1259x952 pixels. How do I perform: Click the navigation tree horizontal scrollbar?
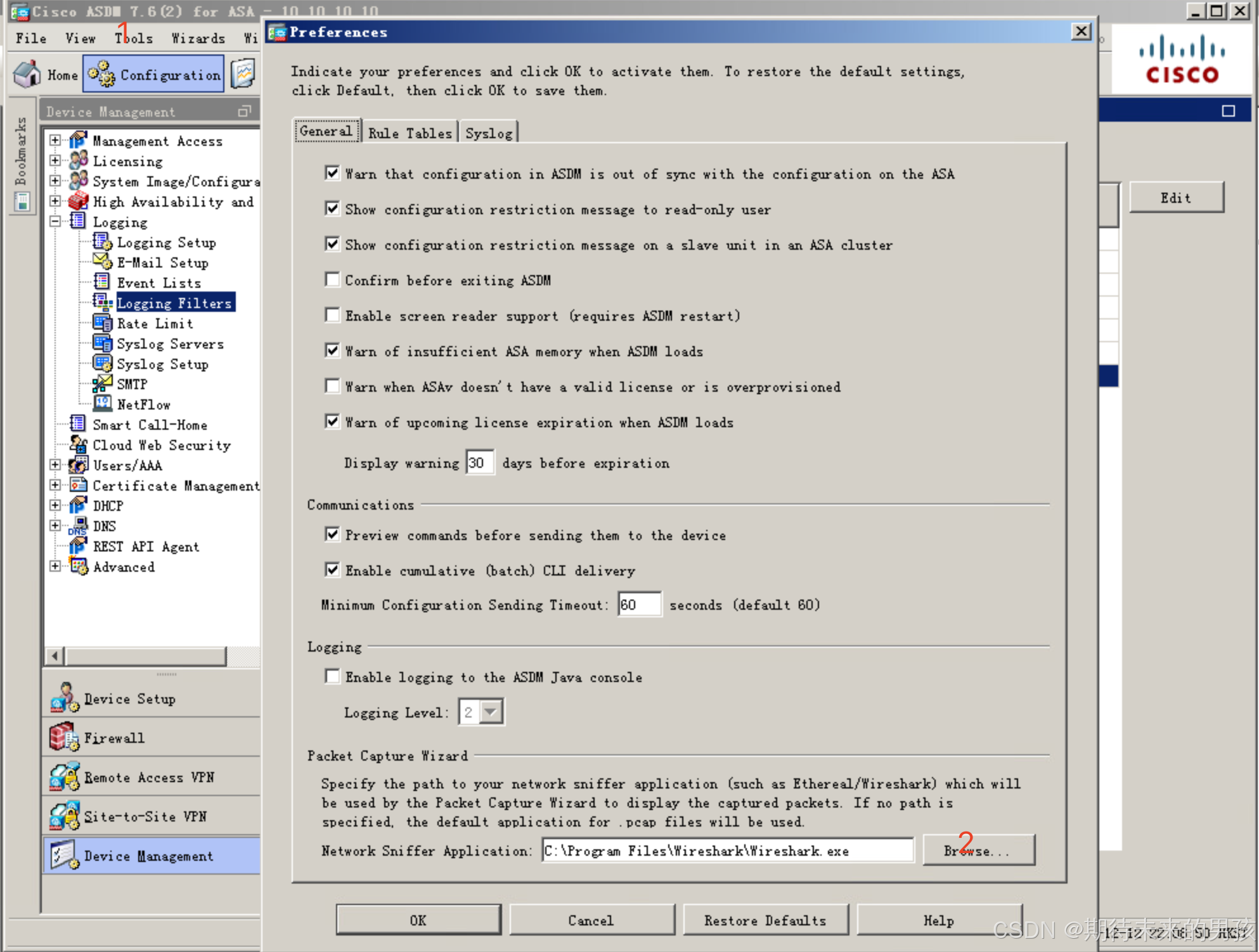pos(146,656)
